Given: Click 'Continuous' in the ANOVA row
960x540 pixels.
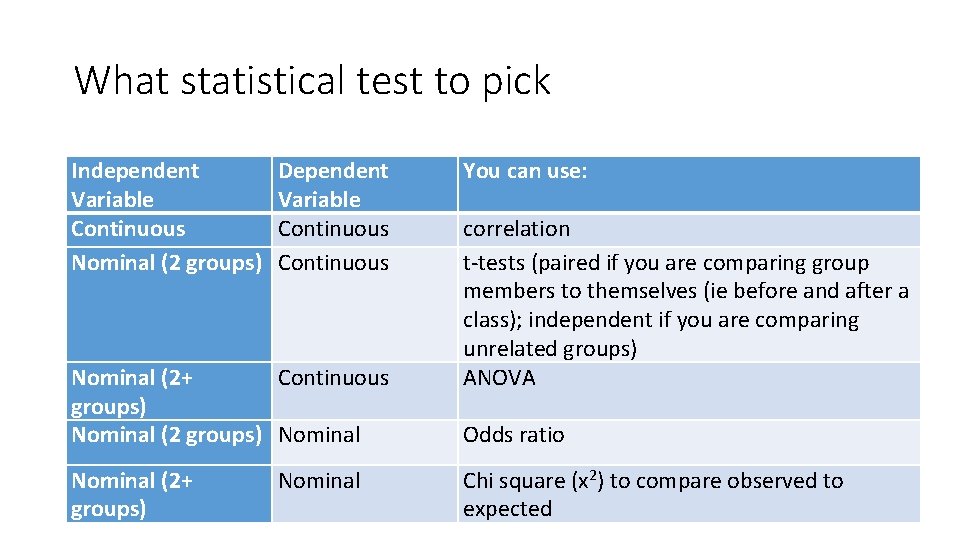Looking at the screenshot, I should [x=333, y=378].
